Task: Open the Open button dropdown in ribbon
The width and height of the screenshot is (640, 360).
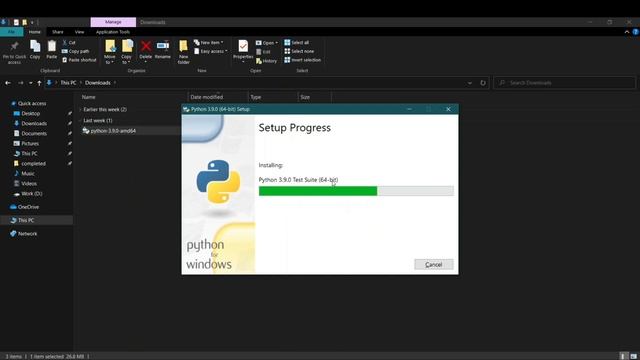Action: [x=267, y=43]
